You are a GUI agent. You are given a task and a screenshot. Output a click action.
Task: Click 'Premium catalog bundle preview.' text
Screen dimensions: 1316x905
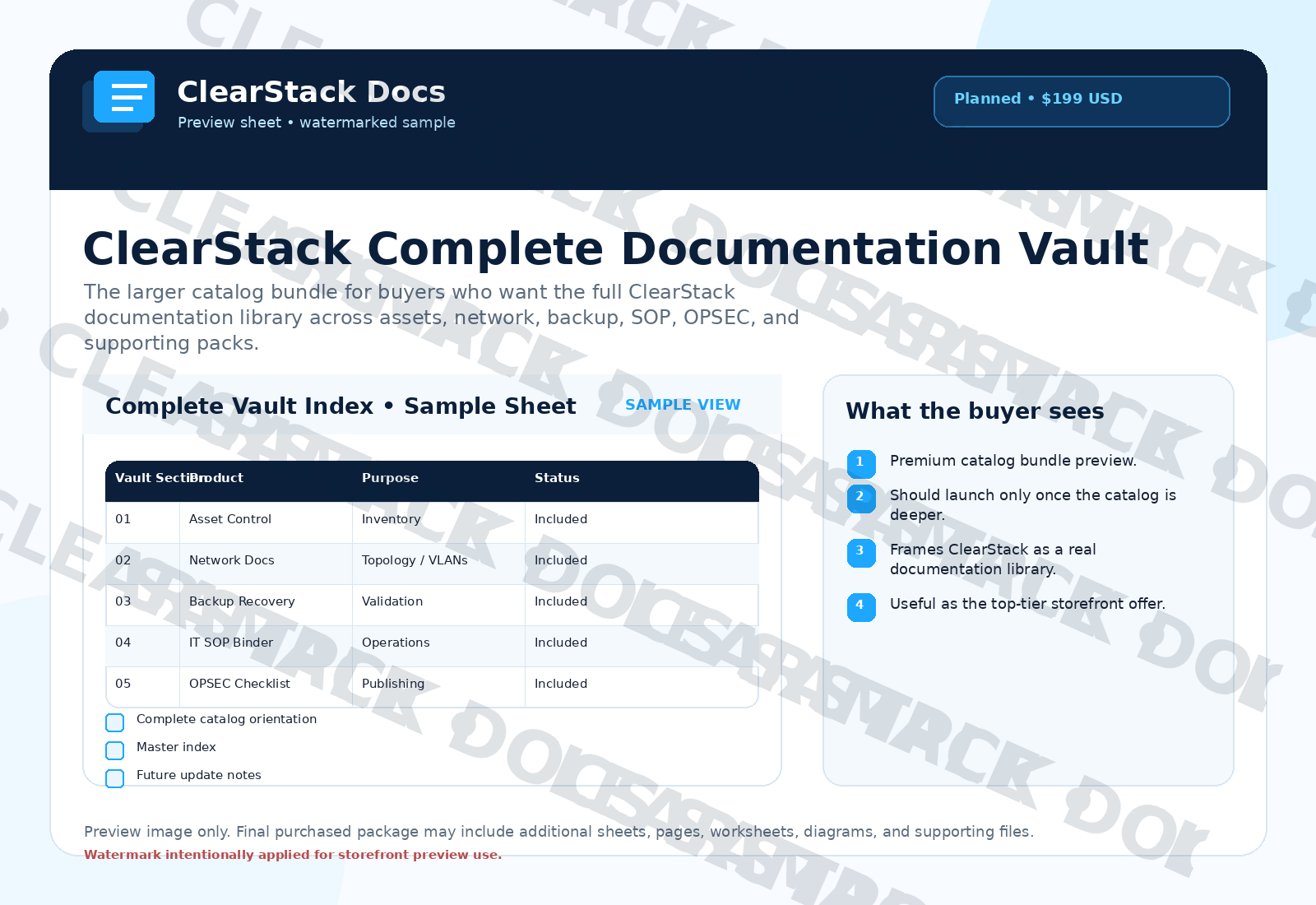(1013, 461)
